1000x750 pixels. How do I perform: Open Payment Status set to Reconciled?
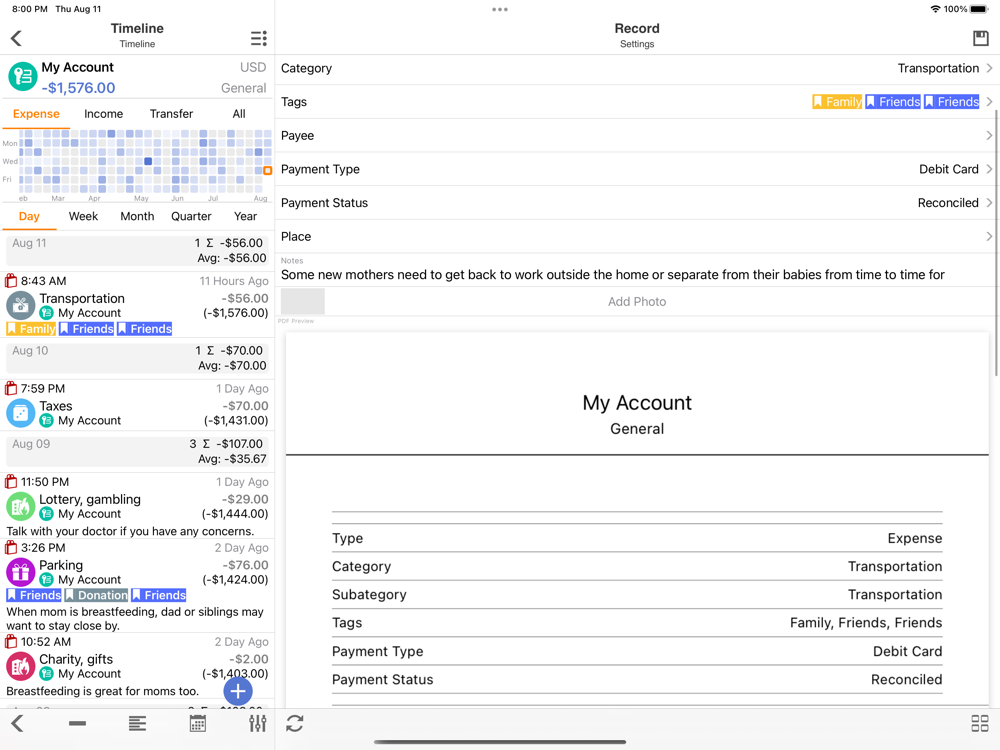pos(636,203)
